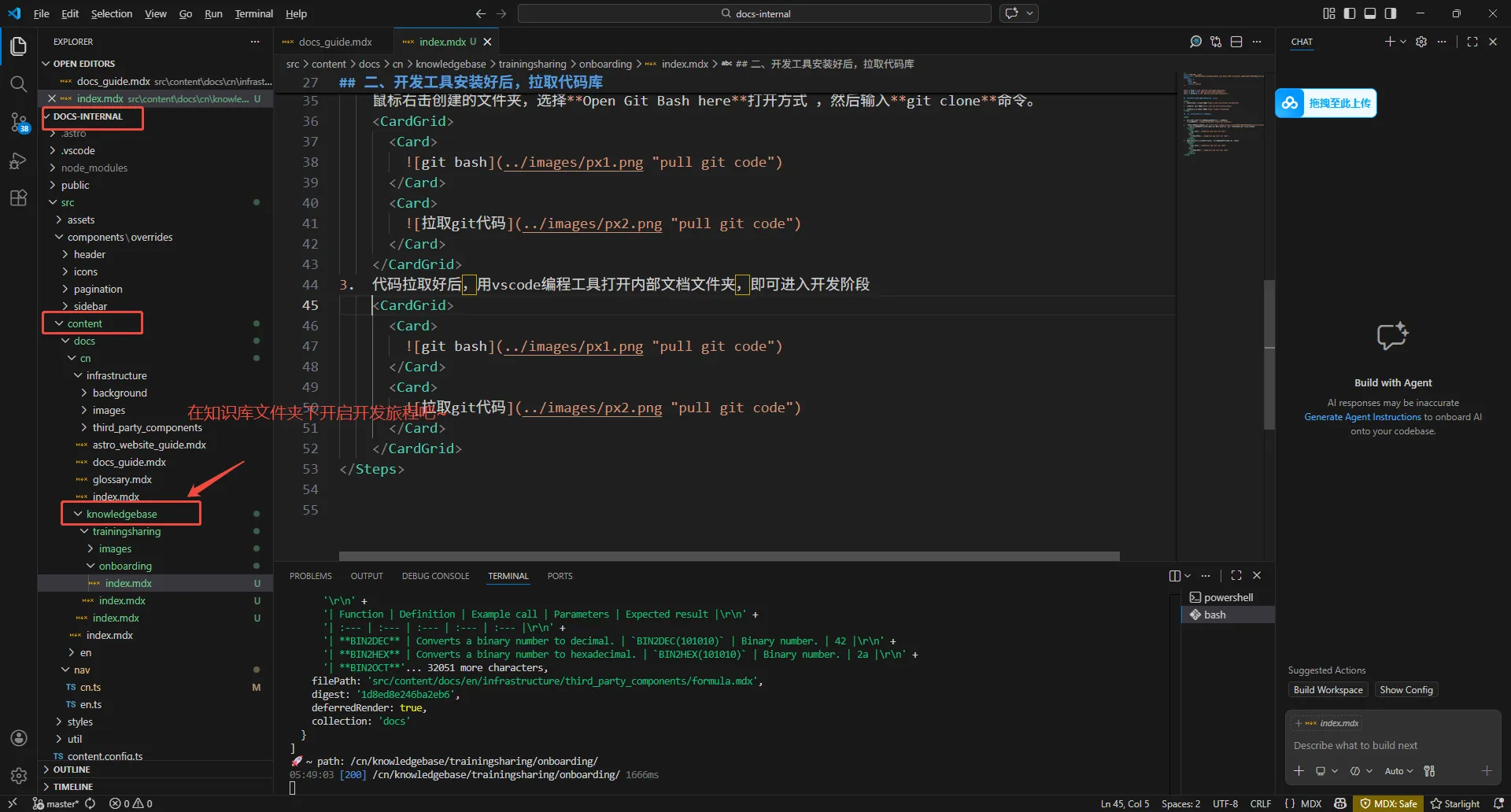Click the MDX: Safe status bar item
This screenshot has height=812, width=1511.
click(1389, 803)
